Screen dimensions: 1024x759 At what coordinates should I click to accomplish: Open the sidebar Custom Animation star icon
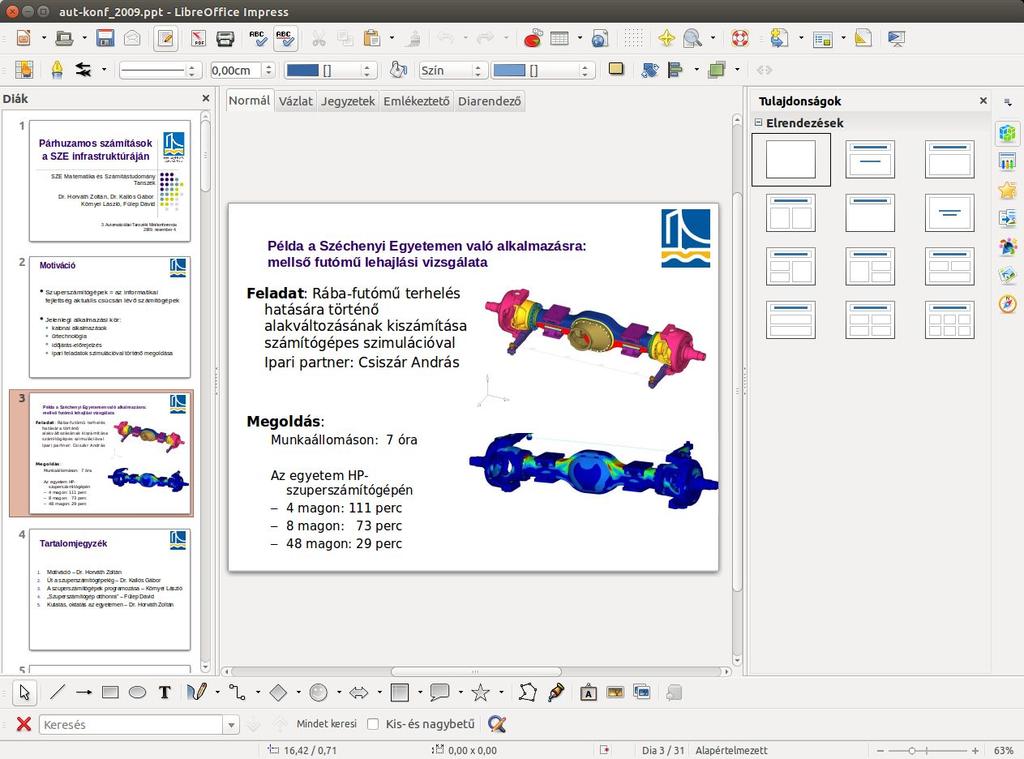click(x=1008, y=190)
